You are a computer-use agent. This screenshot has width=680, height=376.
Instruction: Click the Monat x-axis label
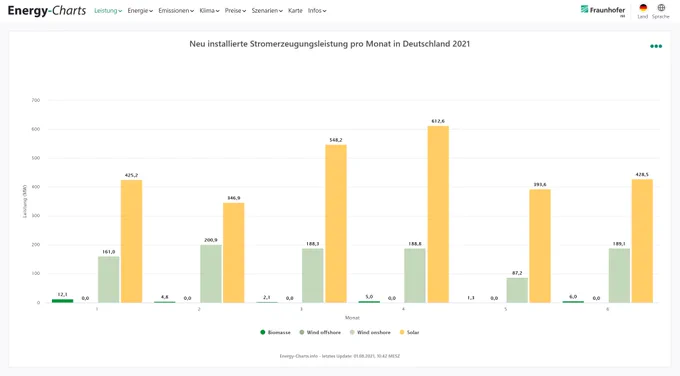click(352, 318)
